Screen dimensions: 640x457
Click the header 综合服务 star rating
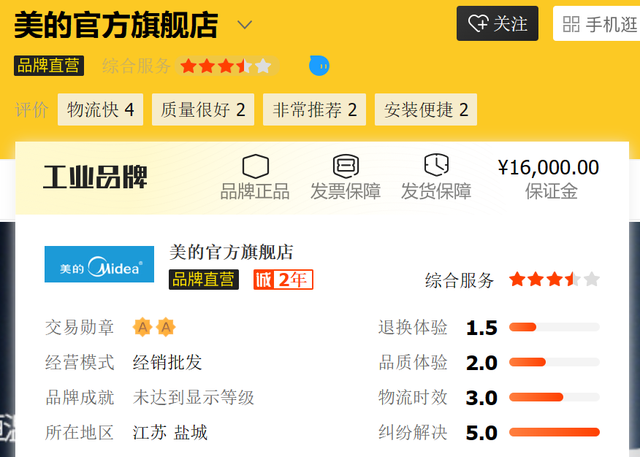[227, 66]
